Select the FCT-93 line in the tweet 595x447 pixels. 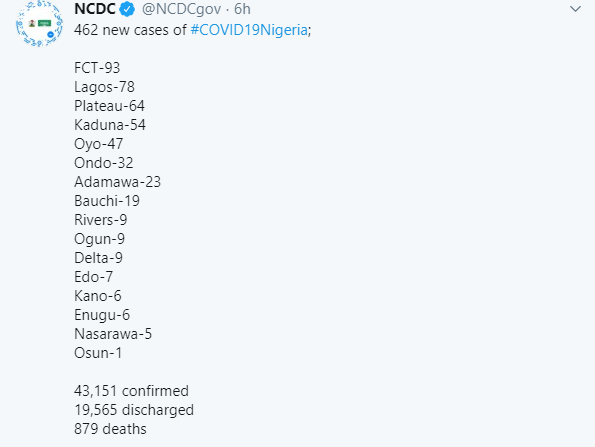[97, 68]
